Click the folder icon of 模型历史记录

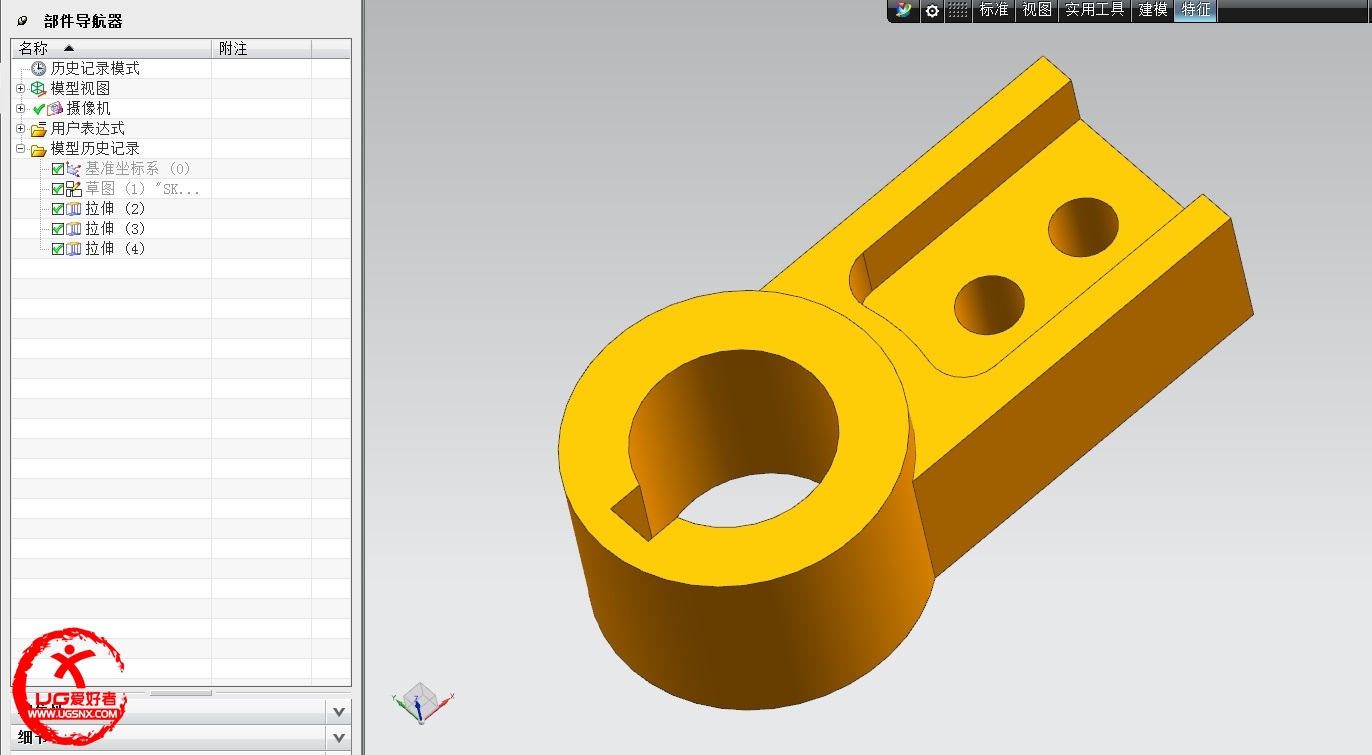[38, 149]
